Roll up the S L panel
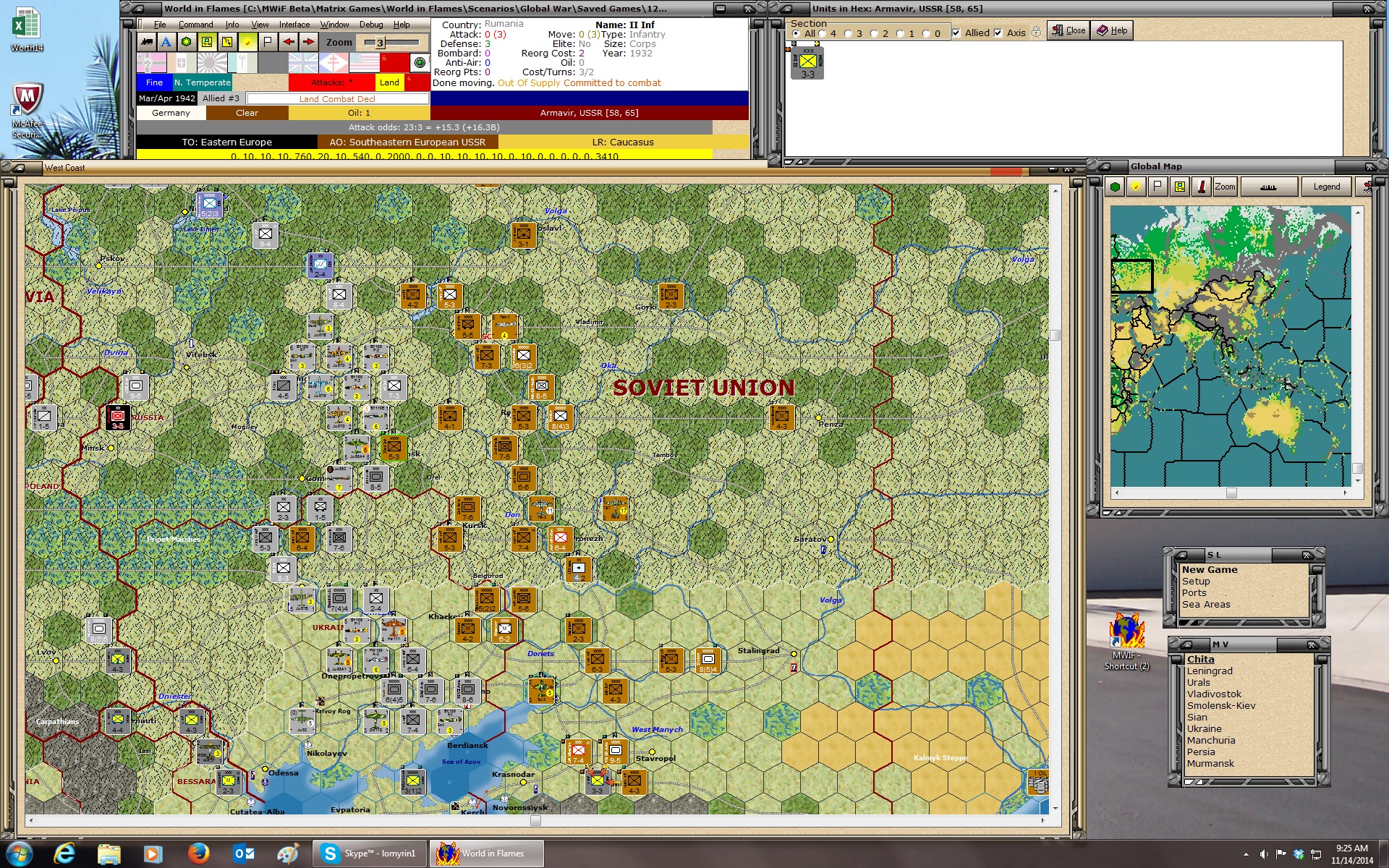1389x868 pixels. tap(1181, 555)
